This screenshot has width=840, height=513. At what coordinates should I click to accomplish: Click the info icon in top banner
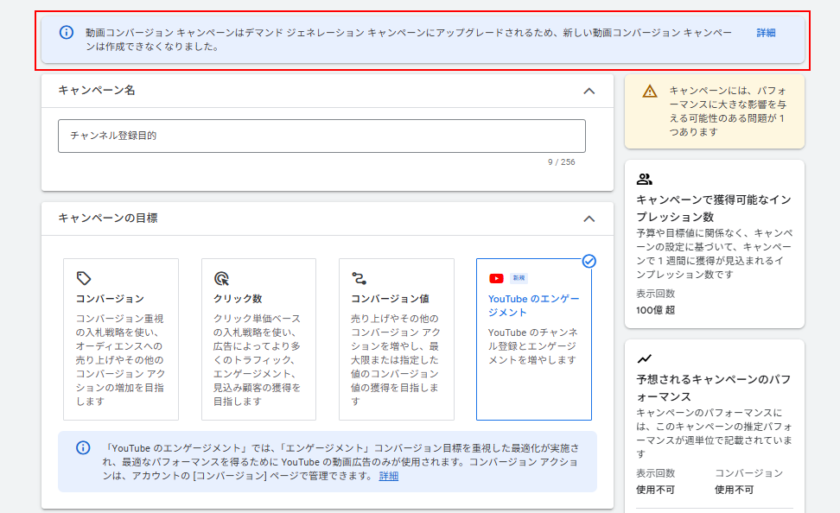coord(67,32)
